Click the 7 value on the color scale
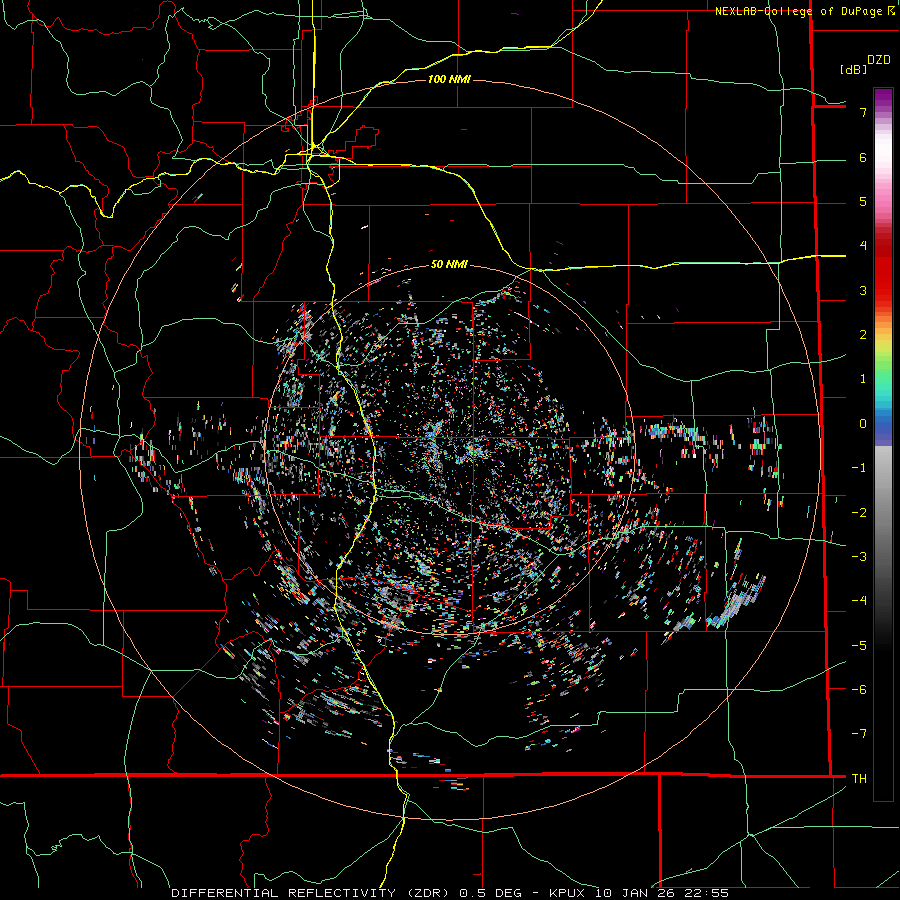 (x=863, y=112)
